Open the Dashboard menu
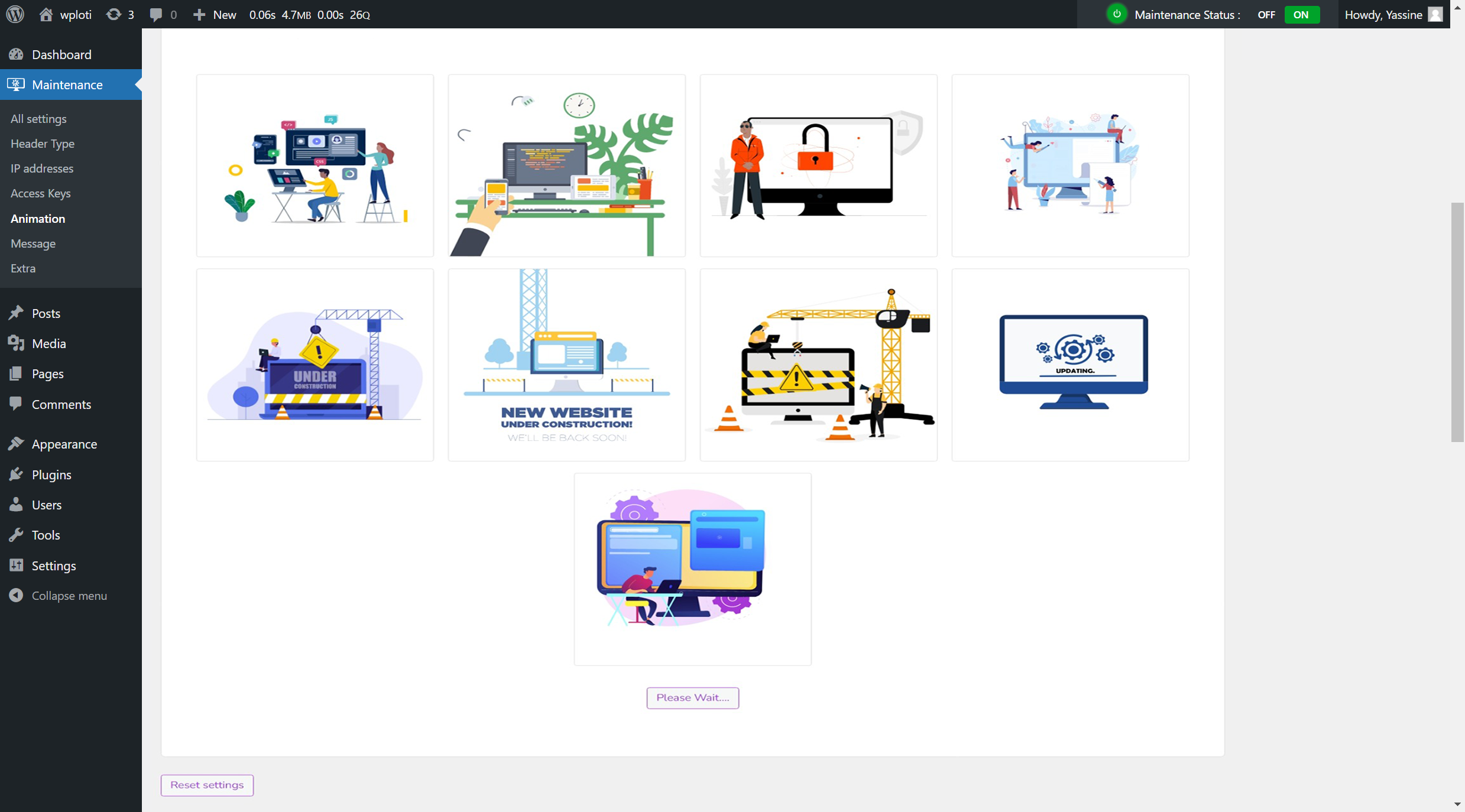Screen dimensions: 1465x812 point(61,54)
